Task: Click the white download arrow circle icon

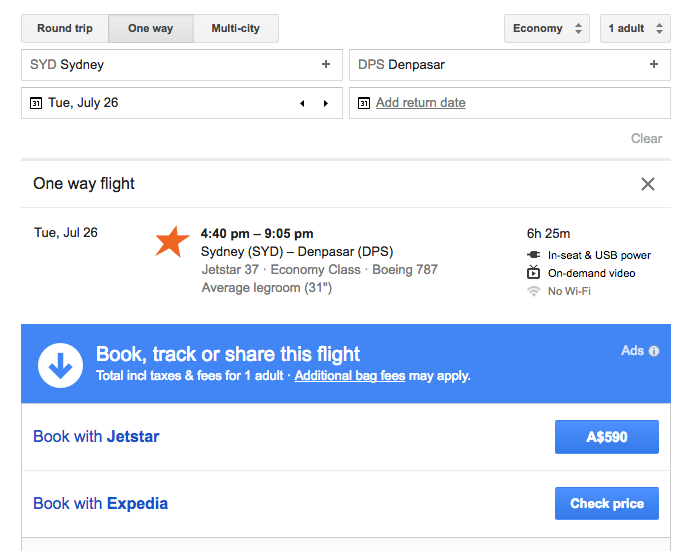Action: 60,365
